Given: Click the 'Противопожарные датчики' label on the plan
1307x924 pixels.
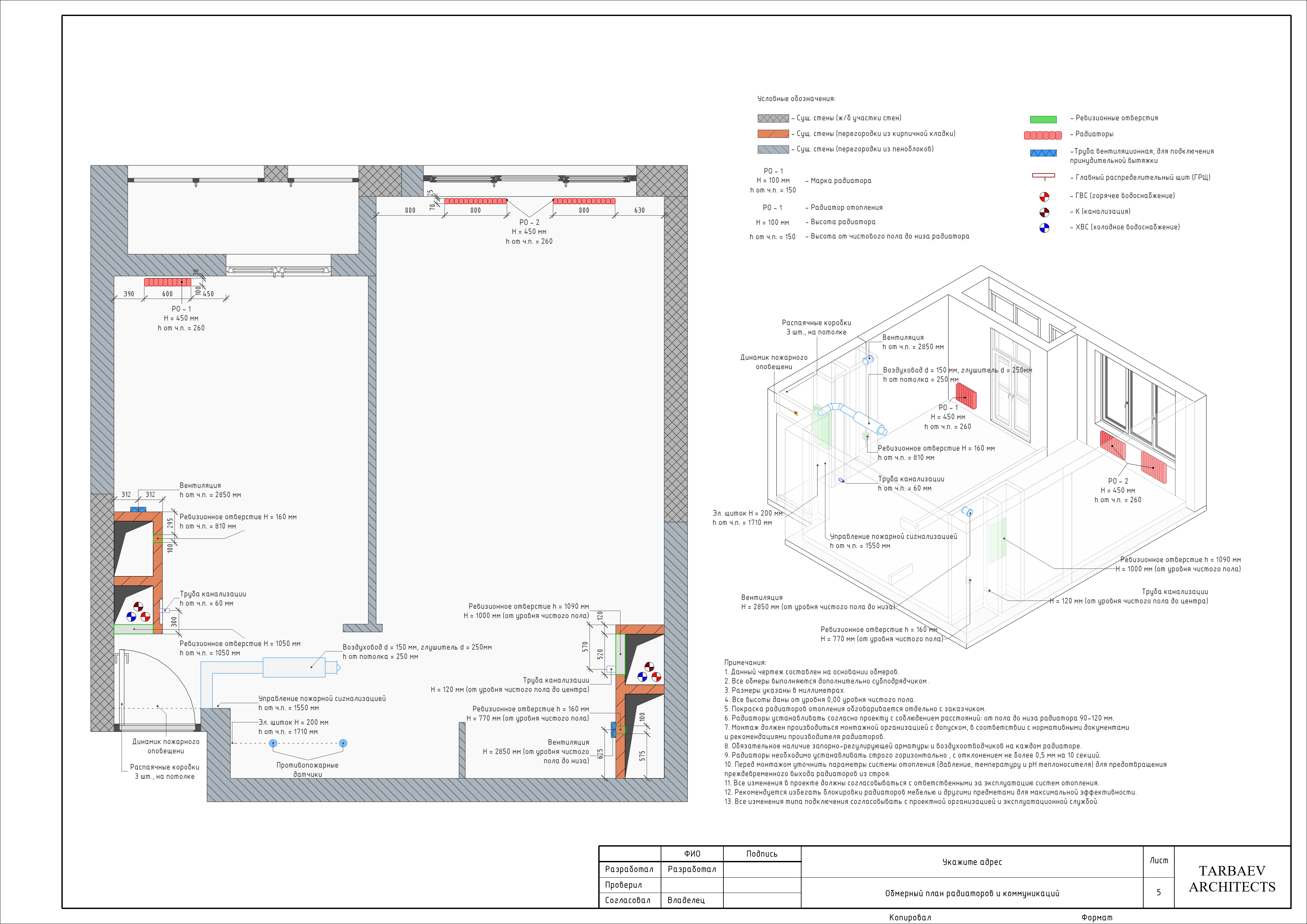Looking at the screenshot, I should (307, 770).
